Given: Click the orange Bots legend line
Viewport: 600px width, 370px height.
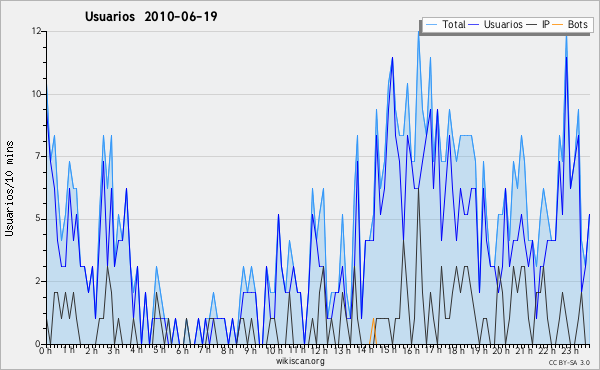Looking at the screenshot, I should [558, 24].
